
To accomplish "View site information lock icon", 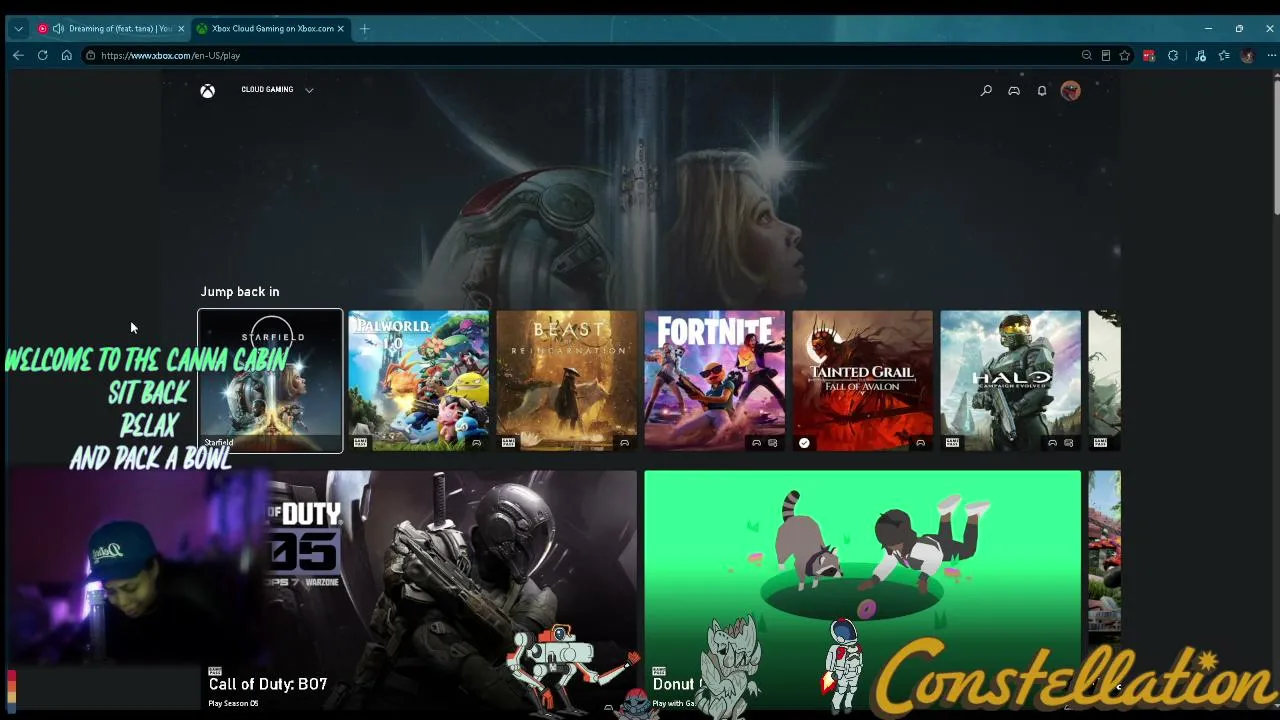I will (x=90, y=56).
